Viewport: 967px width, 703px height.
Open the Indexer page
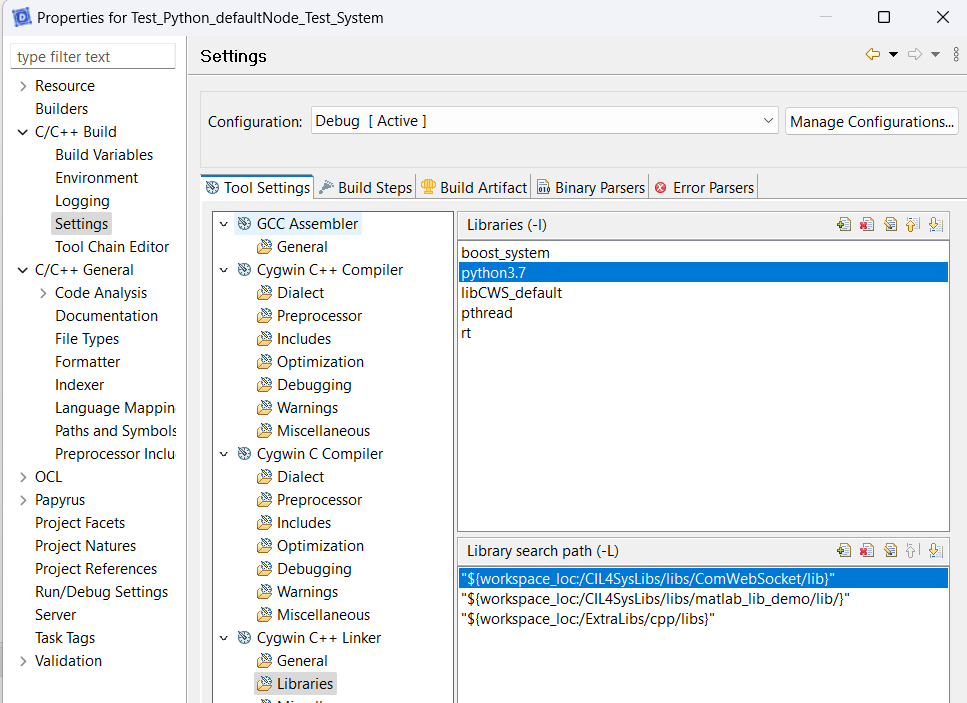80,385
